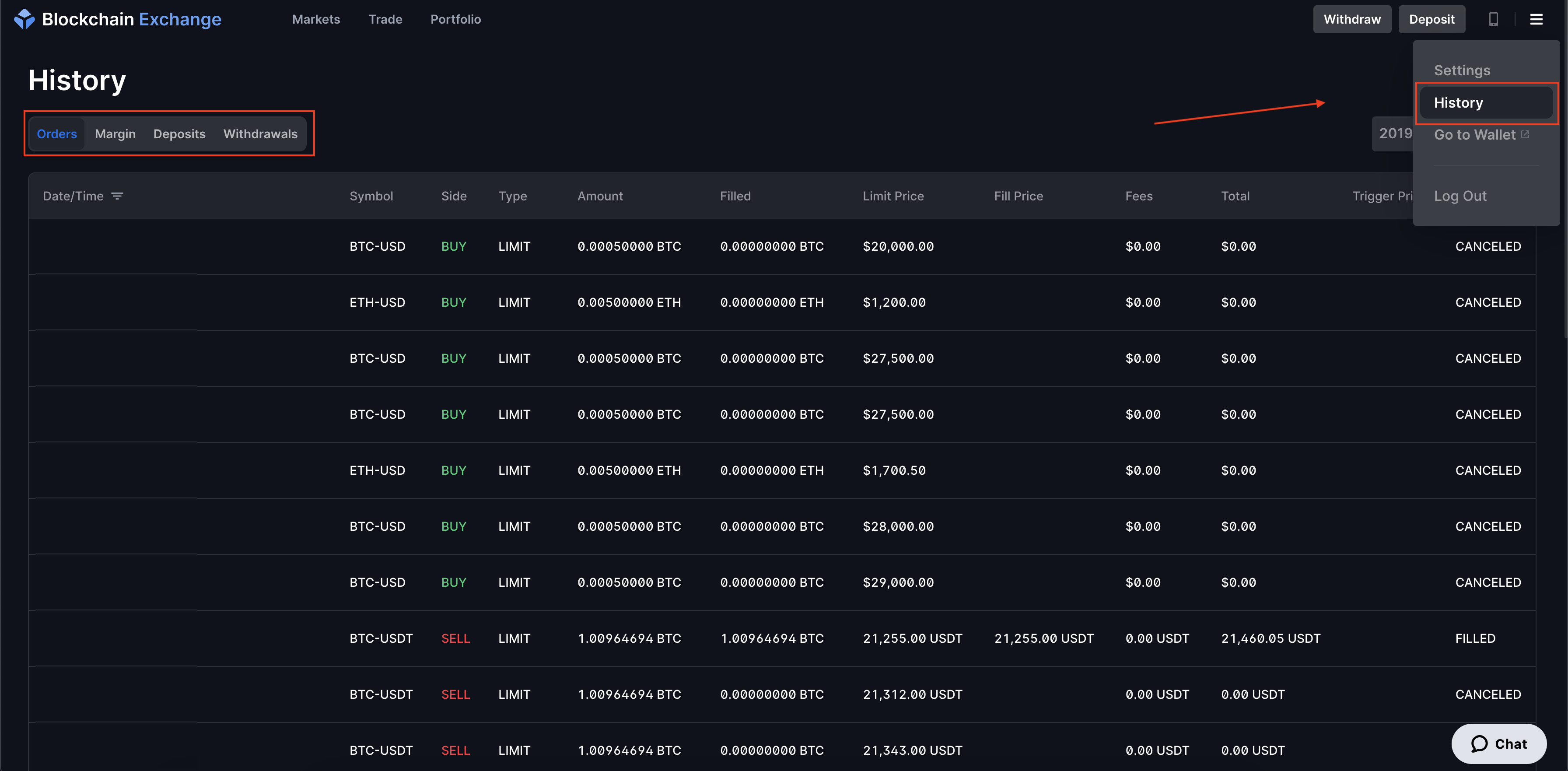This screenshot has width=1568, height=771.
Task: Click external link icon beside Go to Wallet
Action: coord(1525,135)
